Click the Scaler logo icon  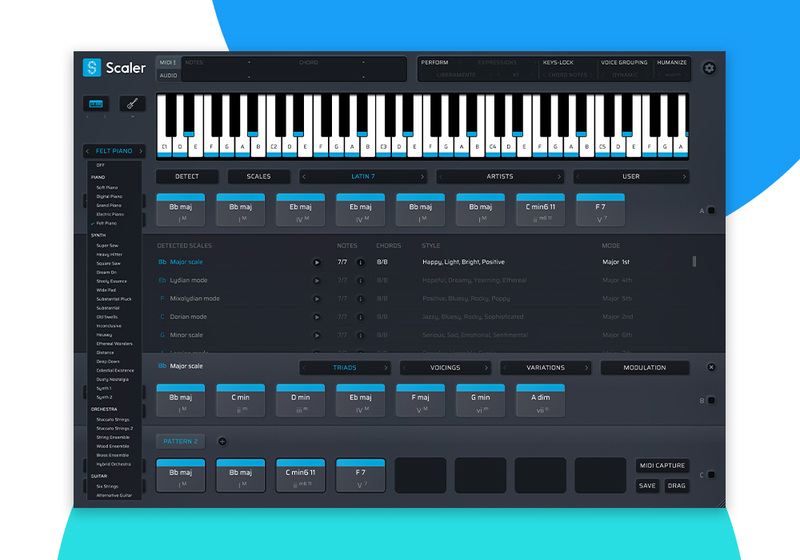[x=92, y=67]
